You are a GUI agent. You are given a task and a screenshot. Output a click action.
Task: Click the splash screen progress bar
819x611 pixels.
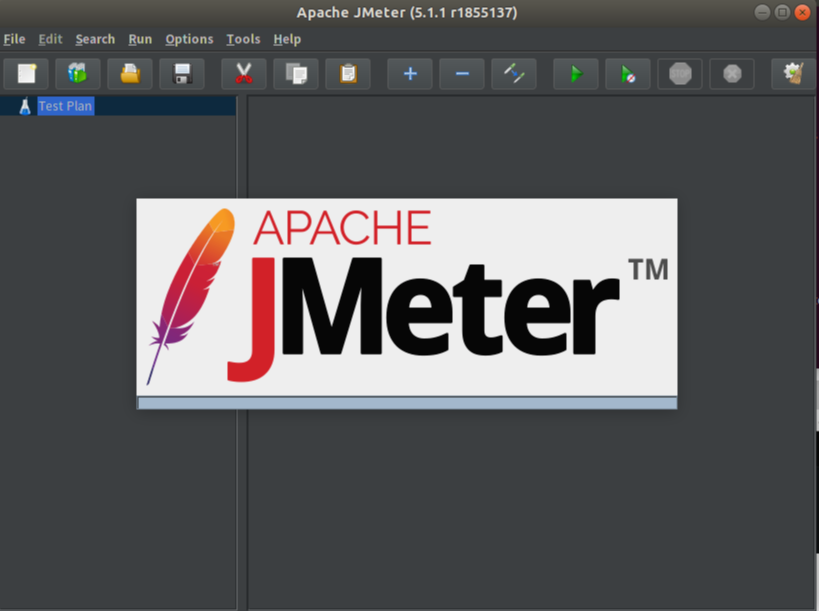pos(407,403)
